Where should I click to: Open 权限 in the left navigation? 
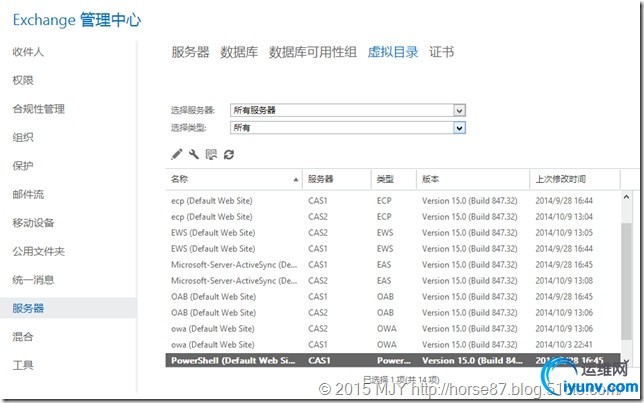(x=23, y=80)
